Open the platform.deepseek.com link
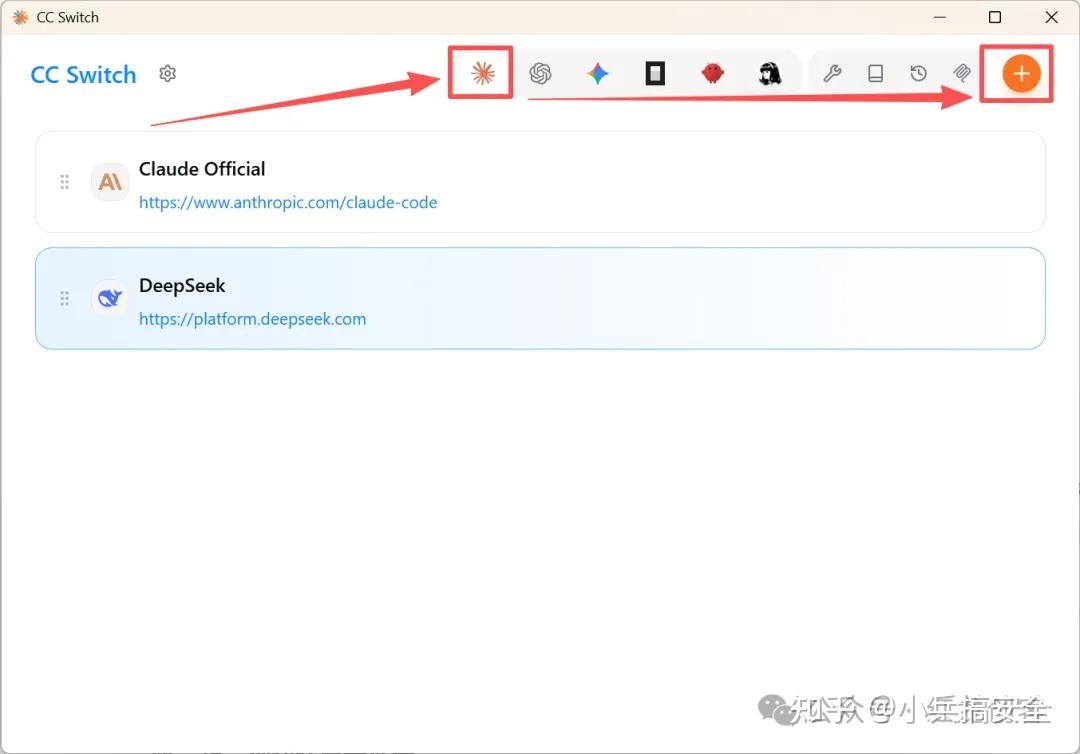The width and height of the screenshot is (1080, 754). pos(252,319)
